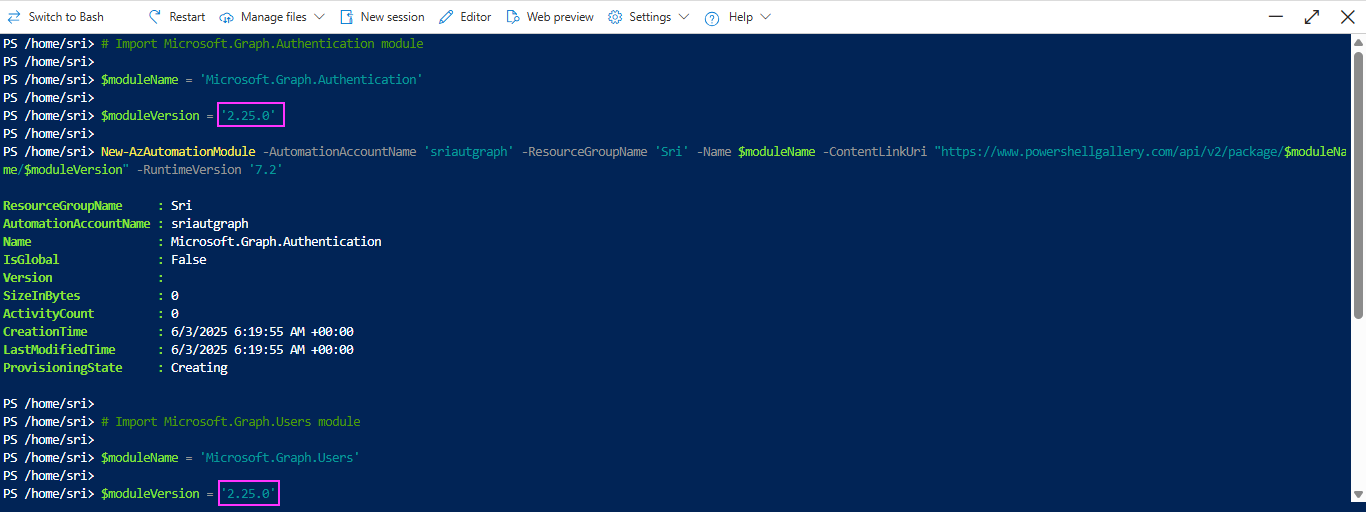
Task: Click the Restart power icon
Action: coord(155,17)
